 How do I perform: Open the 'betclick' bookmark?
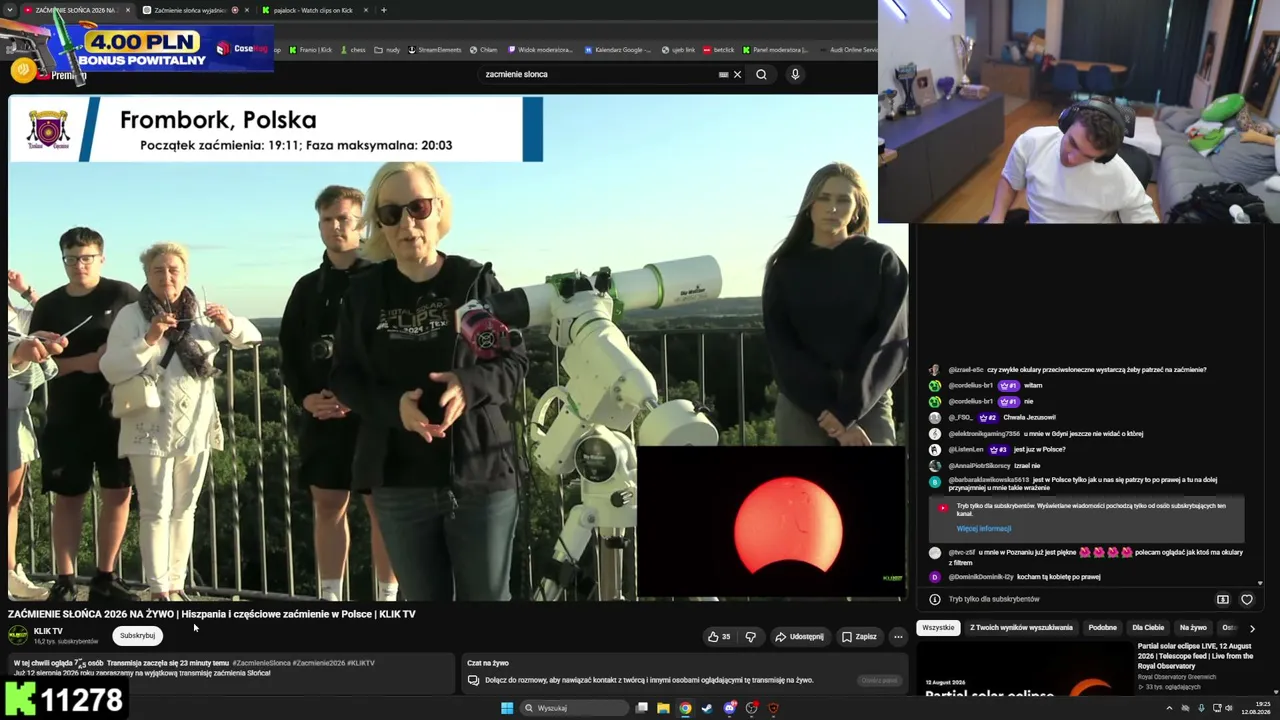click(x=719, y=50)
